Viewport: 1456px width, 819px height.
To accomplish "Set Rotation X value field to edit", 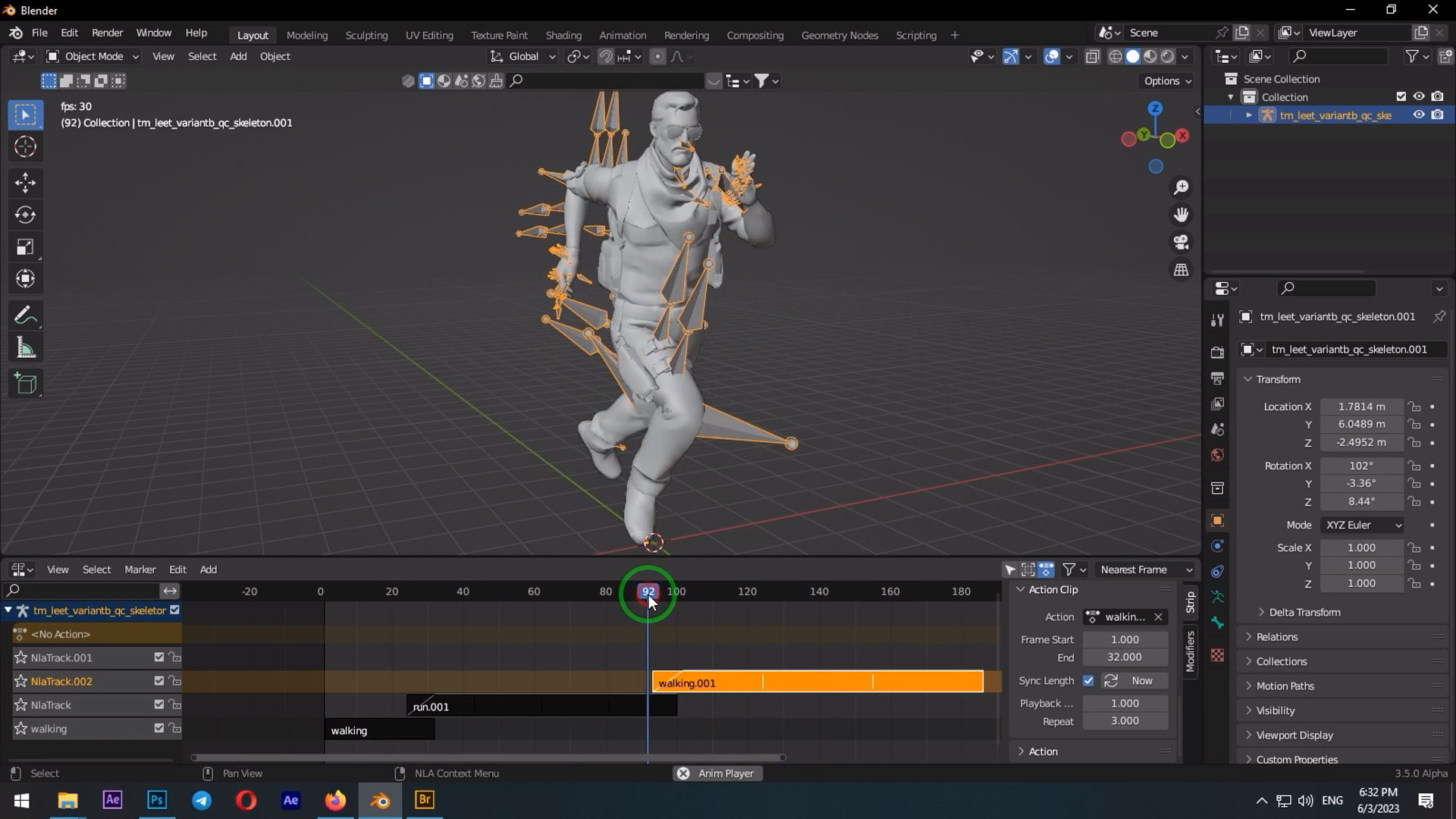I will [1361, 465].
